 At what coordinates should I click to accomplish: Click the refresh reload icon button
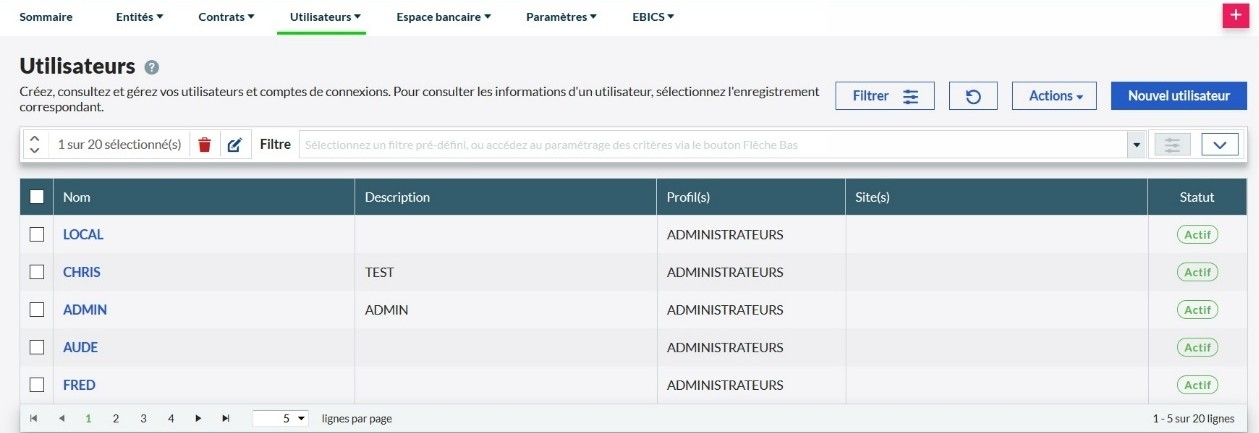(973, 96)
